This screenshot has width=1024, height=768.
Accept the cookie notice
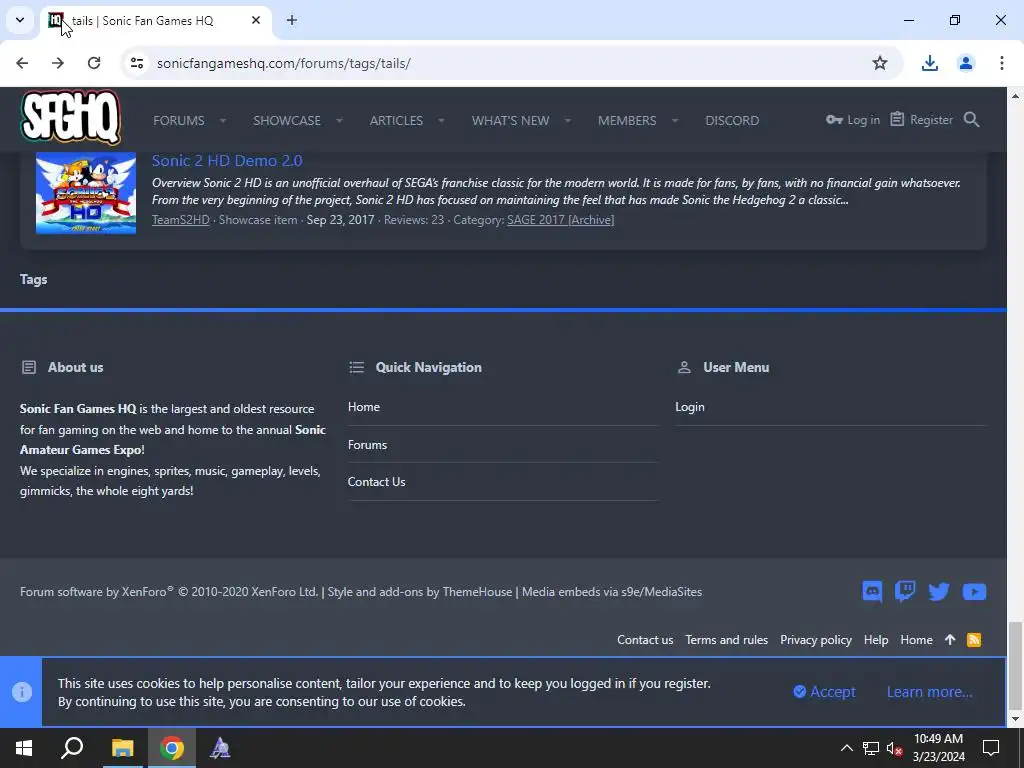coord(824,692)
